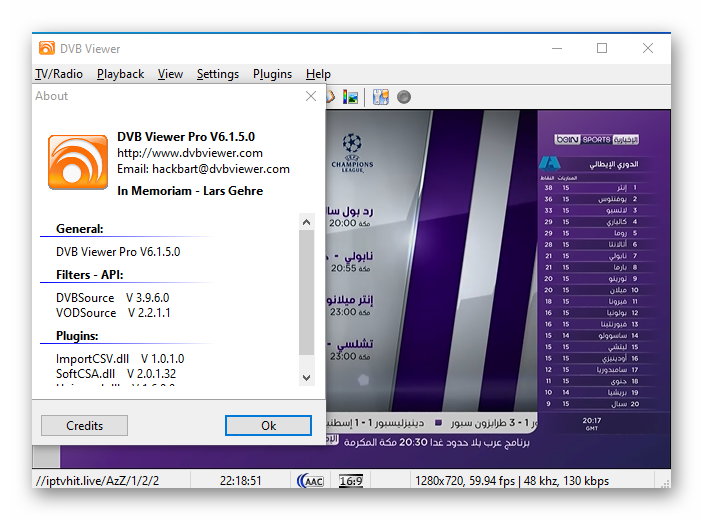
Task: Close the DVB Viewer main window
Action: pyautogui.click(x=647, y=48)
